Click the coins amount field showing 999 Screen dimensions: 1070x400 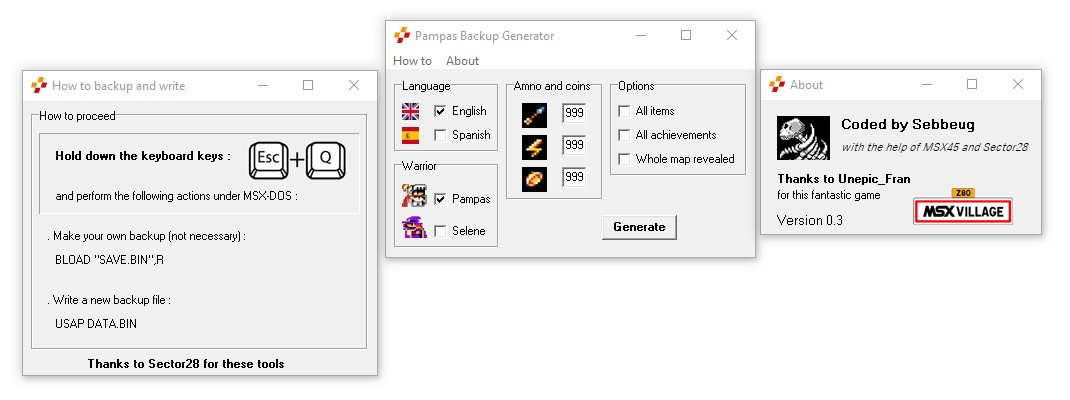574,177
